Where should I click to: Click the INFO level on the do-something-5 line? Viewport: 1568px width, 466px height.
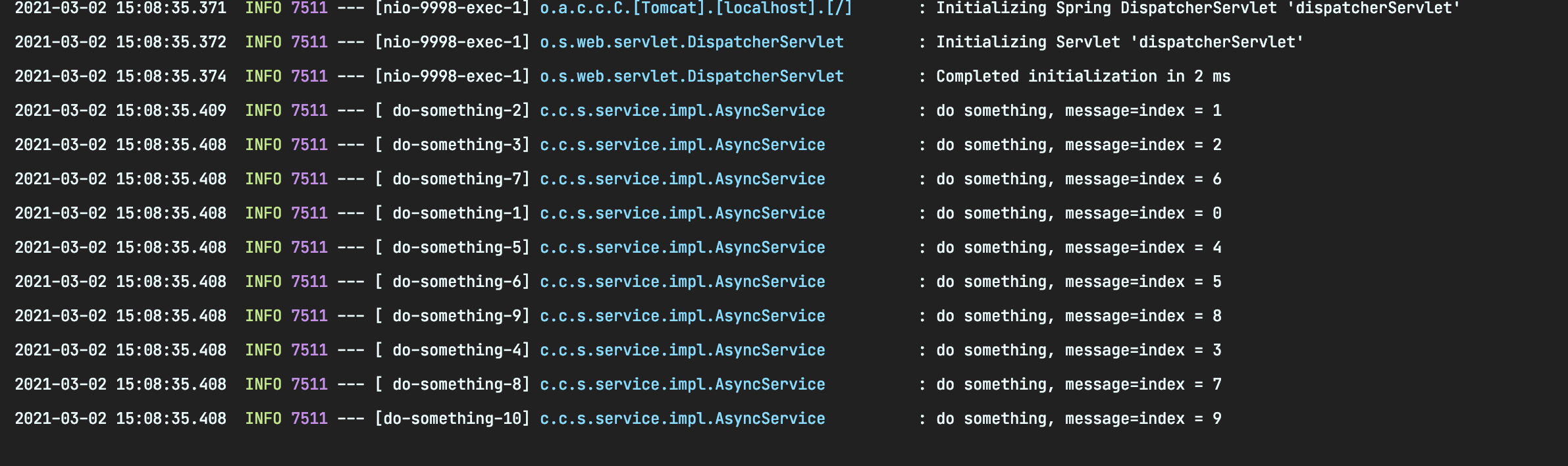tap(263, 247)
